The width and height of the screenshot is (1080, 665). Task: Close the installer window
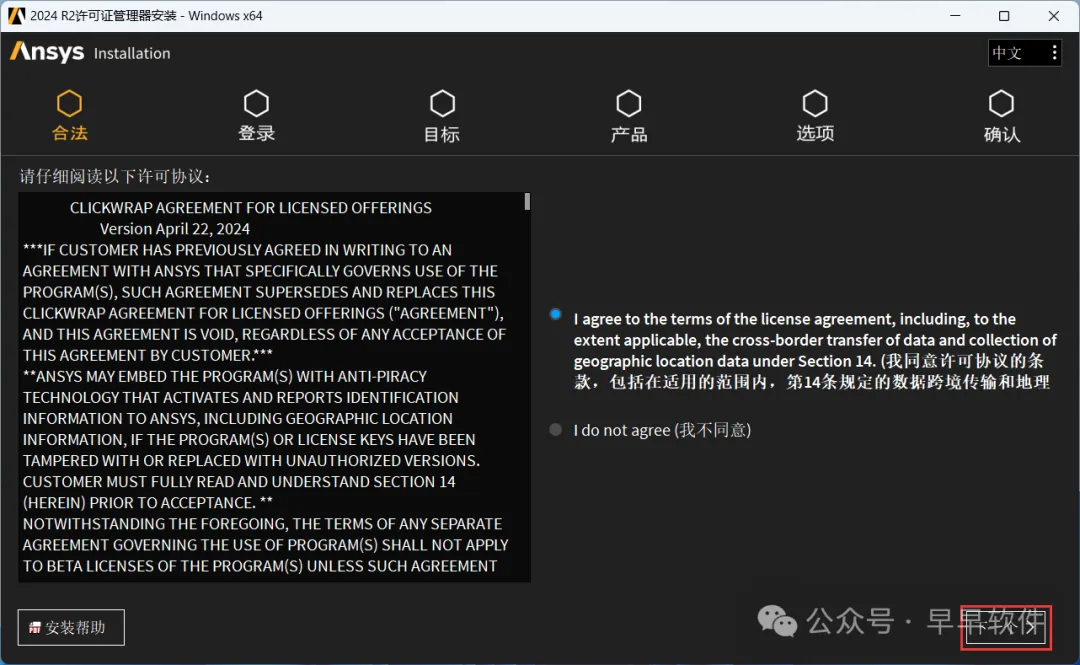[x=1053, y=16]
